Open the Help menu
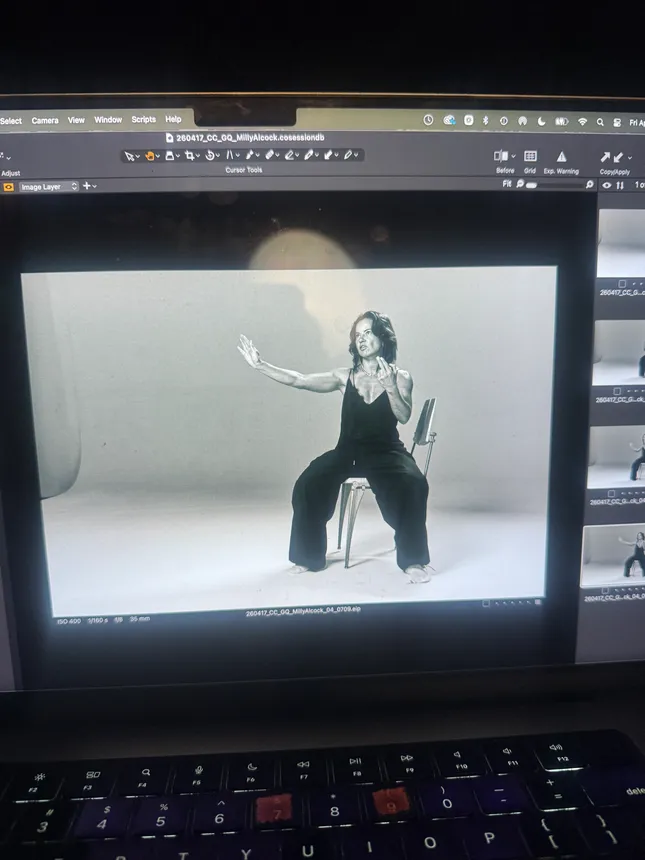Image resolution: width=645 pixels, height=860 pixels. click(173, 119)
